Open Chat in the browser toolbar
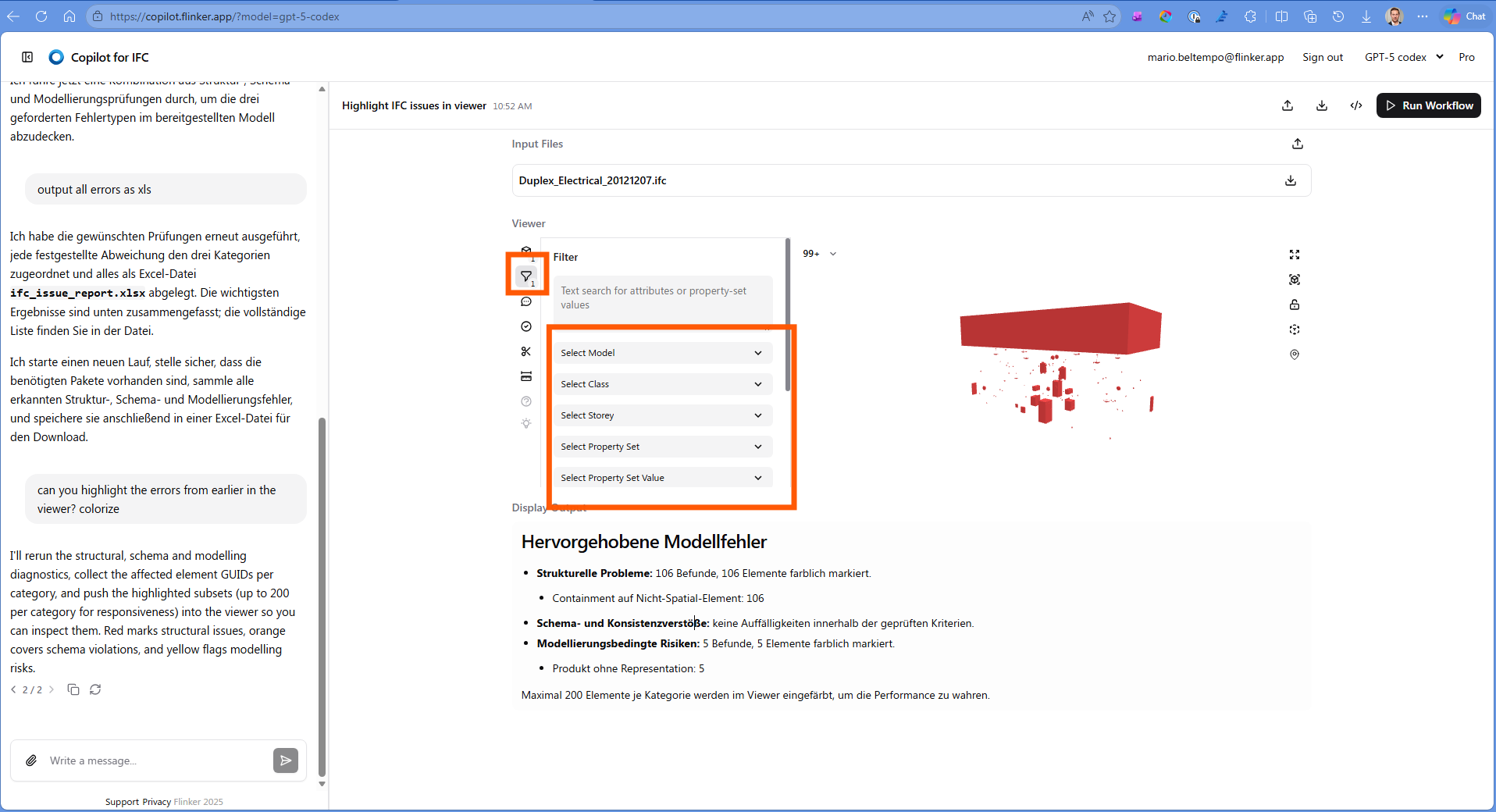Image resolution: width=1496 pixels, height=812 pixels. pyautogui.click(x=1463, y=16)
